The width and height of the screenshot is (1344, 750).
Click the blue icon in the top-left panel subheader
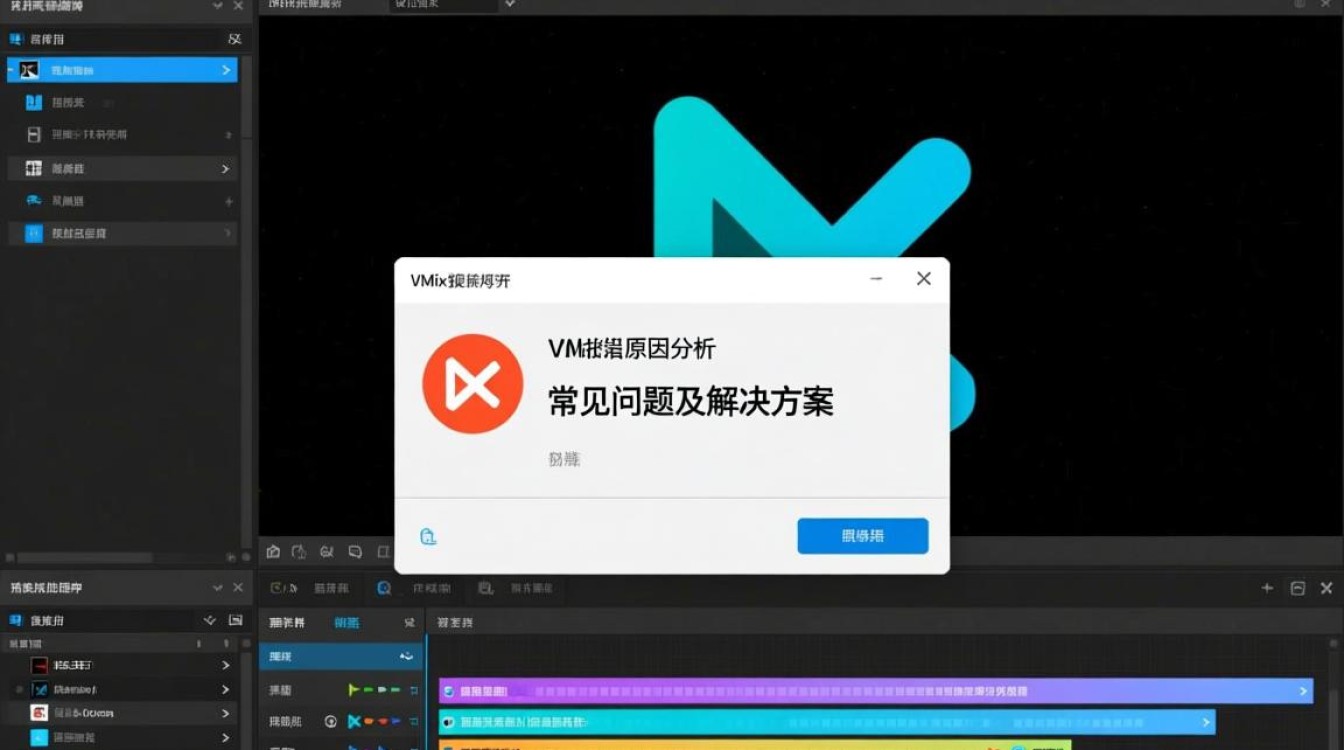tap(15, 39)
